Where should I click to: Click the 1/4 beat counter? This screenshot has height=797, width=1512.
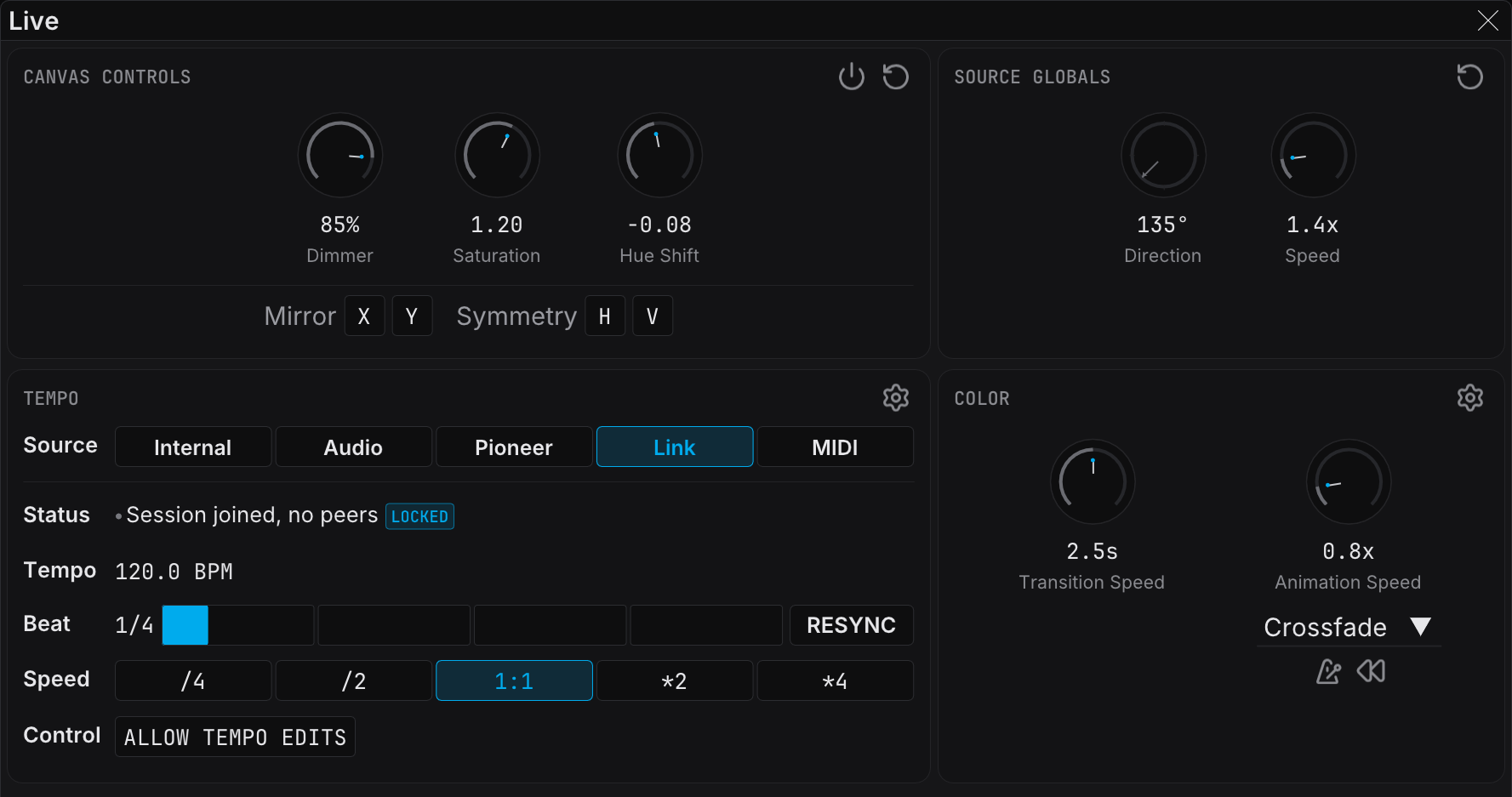point(134,625)
